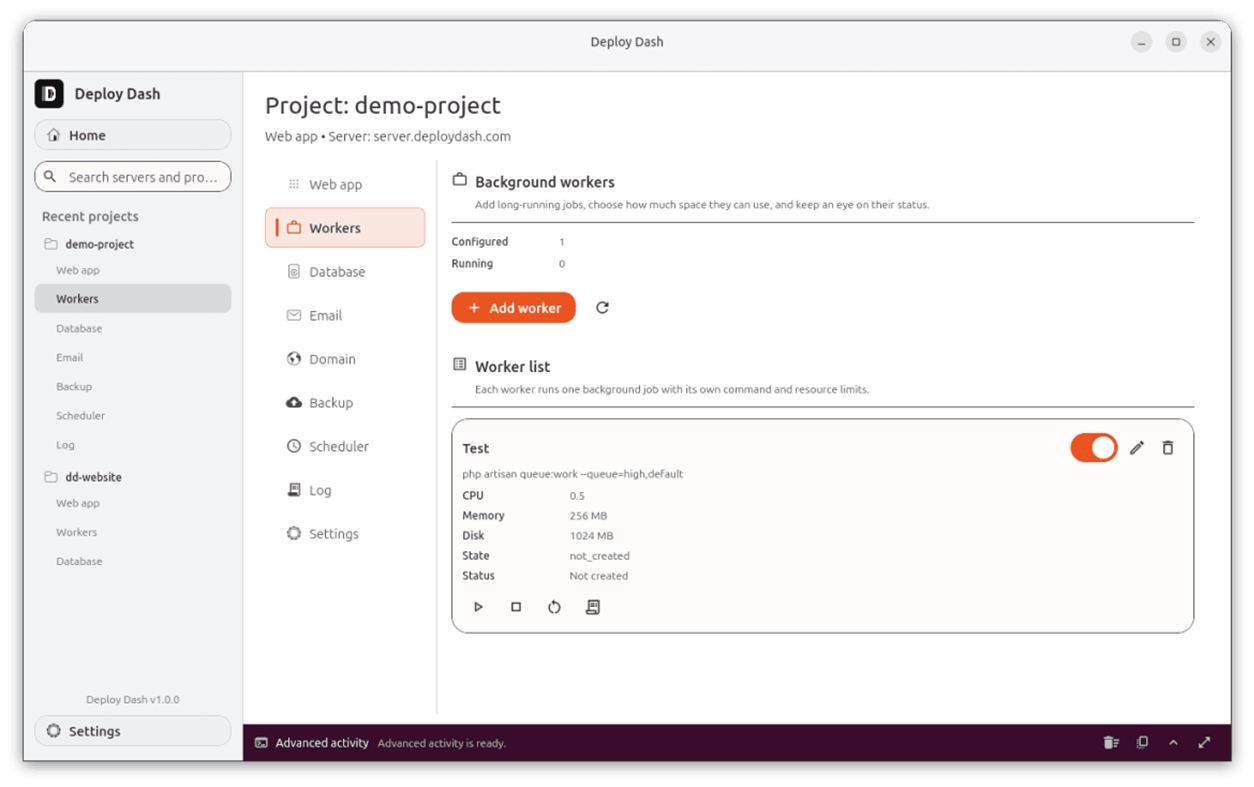Screen dimensions: 1254x787
Task: Maximize the Deploy Dash window
Action: pyautogui.click(x=1176, y=42)
